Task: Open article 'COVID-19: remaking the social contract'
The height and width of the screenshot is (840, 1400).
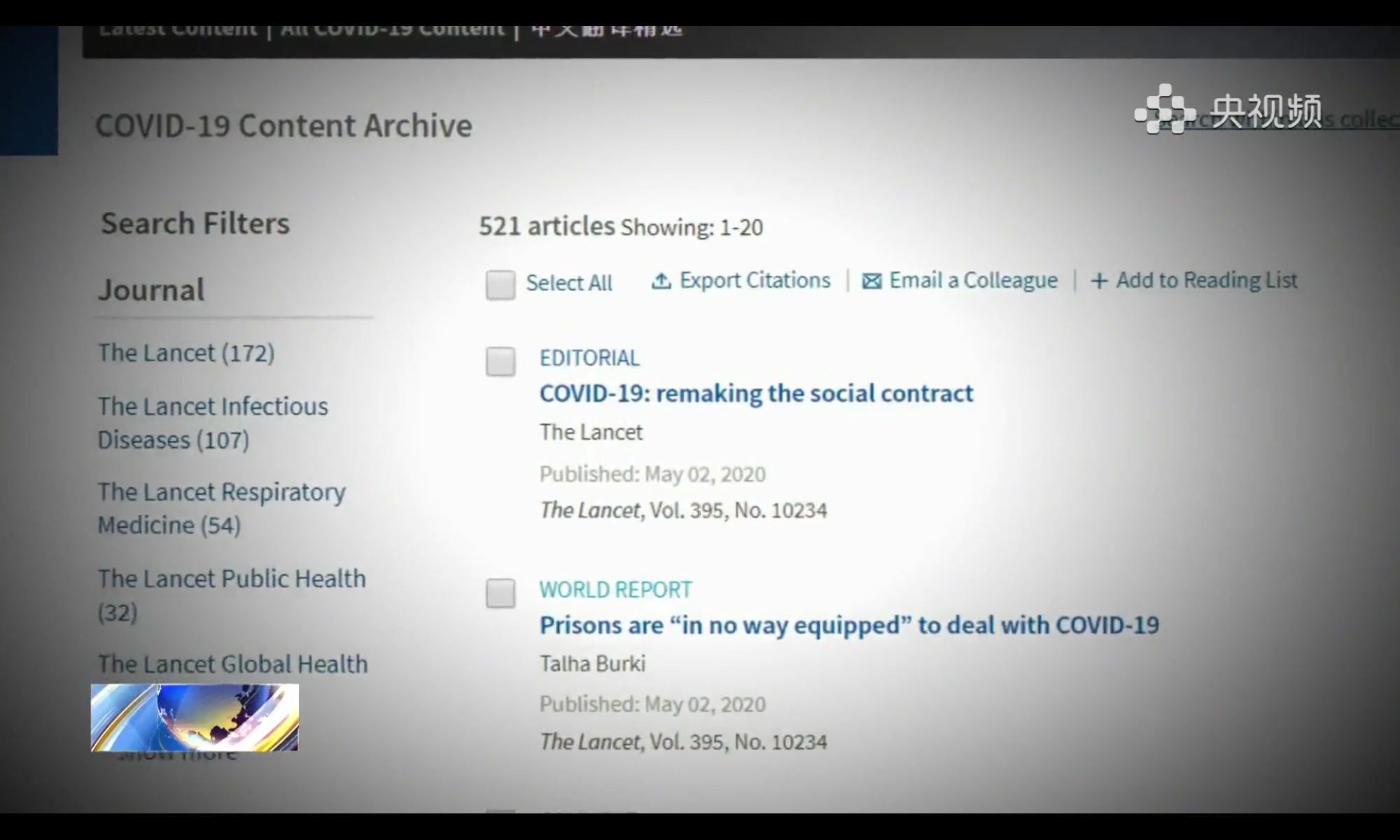Action: click(x=756, y=393)
